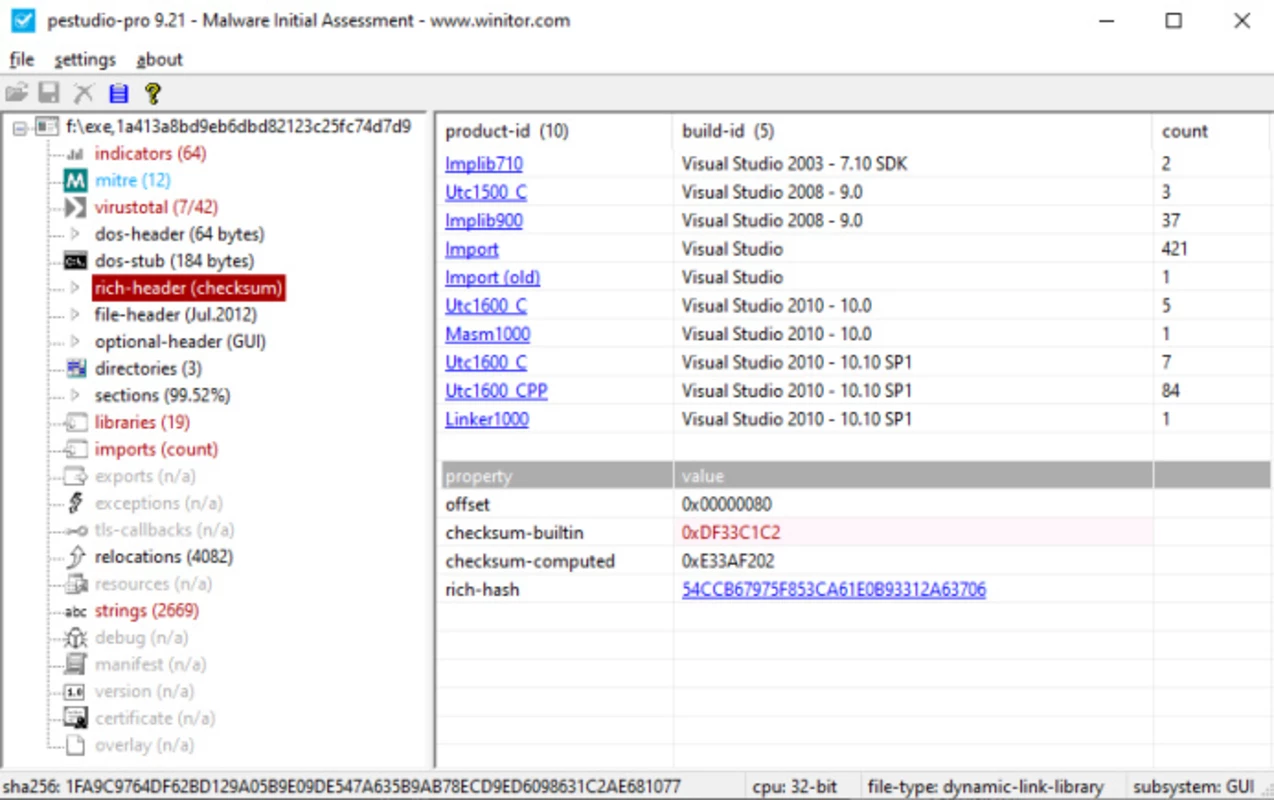This screenshot has height=800, width=1274.
Task: Click the debug bug icon
Action: pos(75,638)
